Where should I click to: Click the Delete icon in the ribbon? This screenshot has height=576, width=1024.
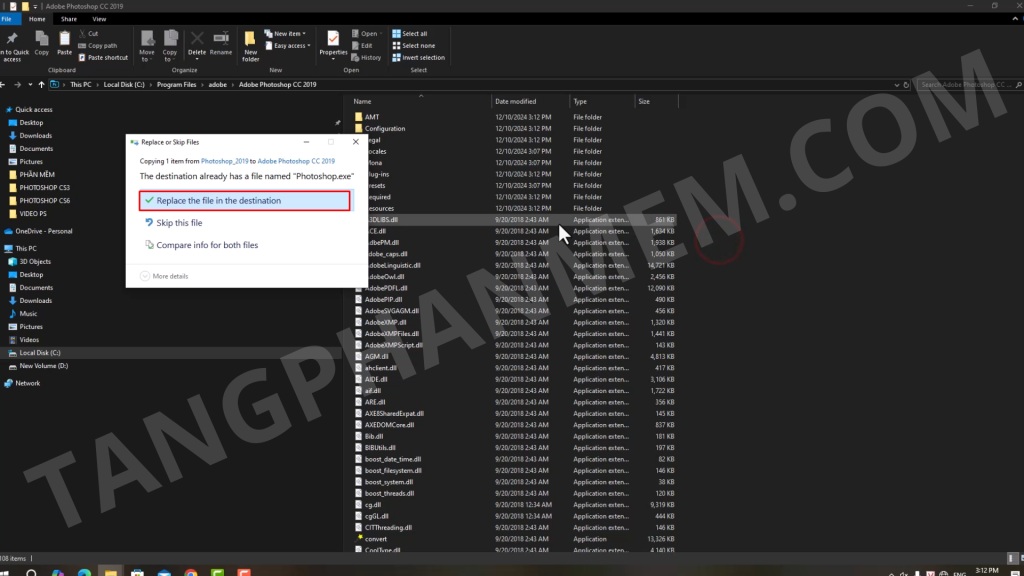197,43
